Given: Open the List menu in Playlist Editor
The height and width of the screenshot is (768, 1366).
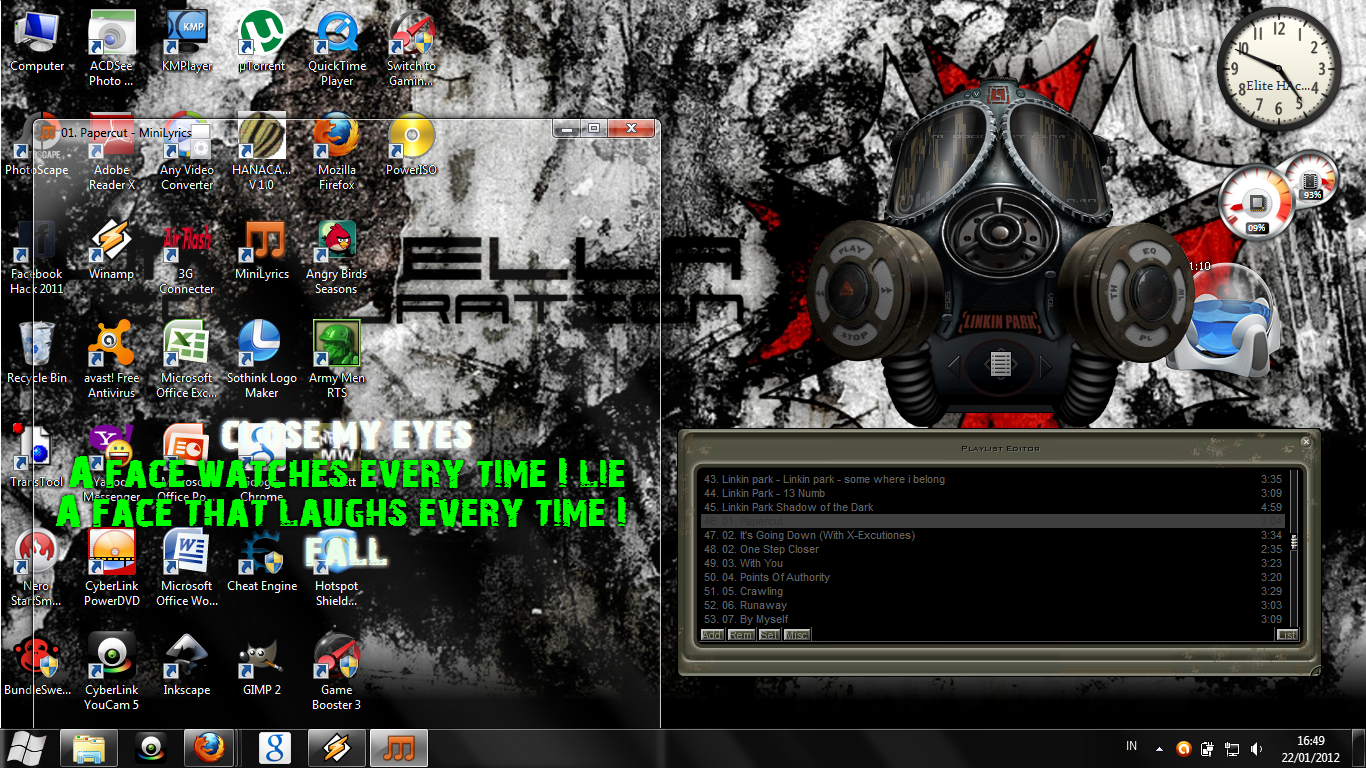Looking at the screenshot, I should pyautogui.click(x=1288, y=635).
